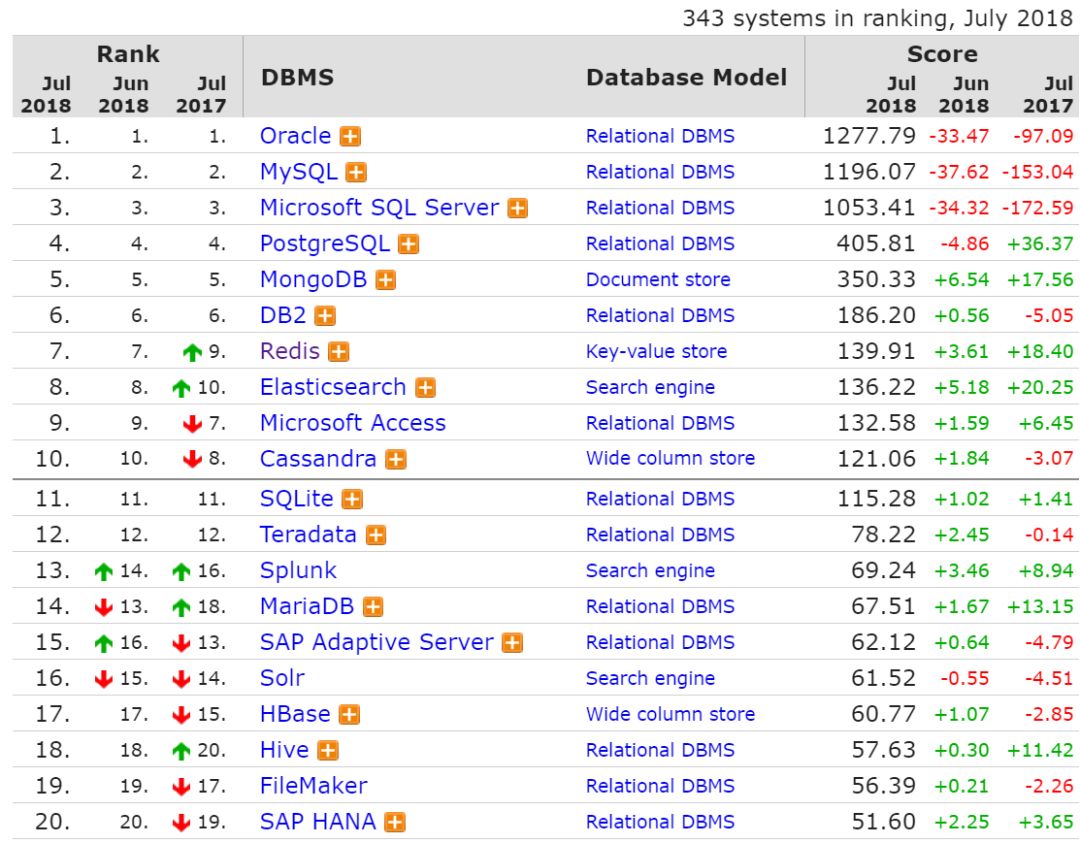This screenshot has width=1080, height=843.
Task: Open the SAP Adaptive Server link
Action: [x=377, y=643]
